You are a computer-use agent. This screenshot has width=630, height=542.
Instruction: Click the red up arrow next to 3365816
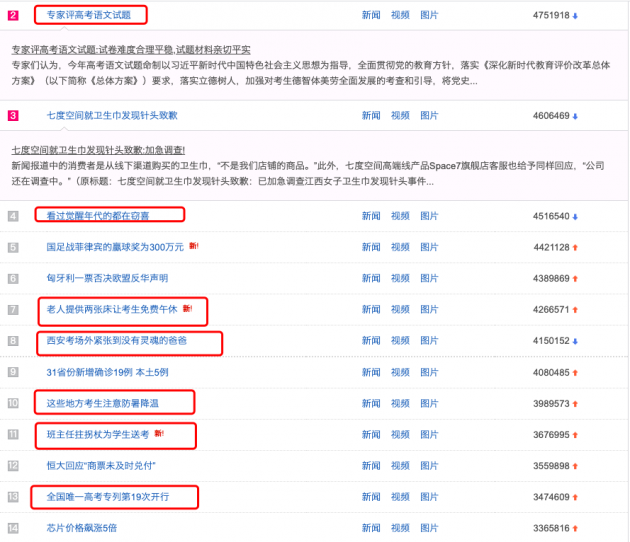pos(576,528)
